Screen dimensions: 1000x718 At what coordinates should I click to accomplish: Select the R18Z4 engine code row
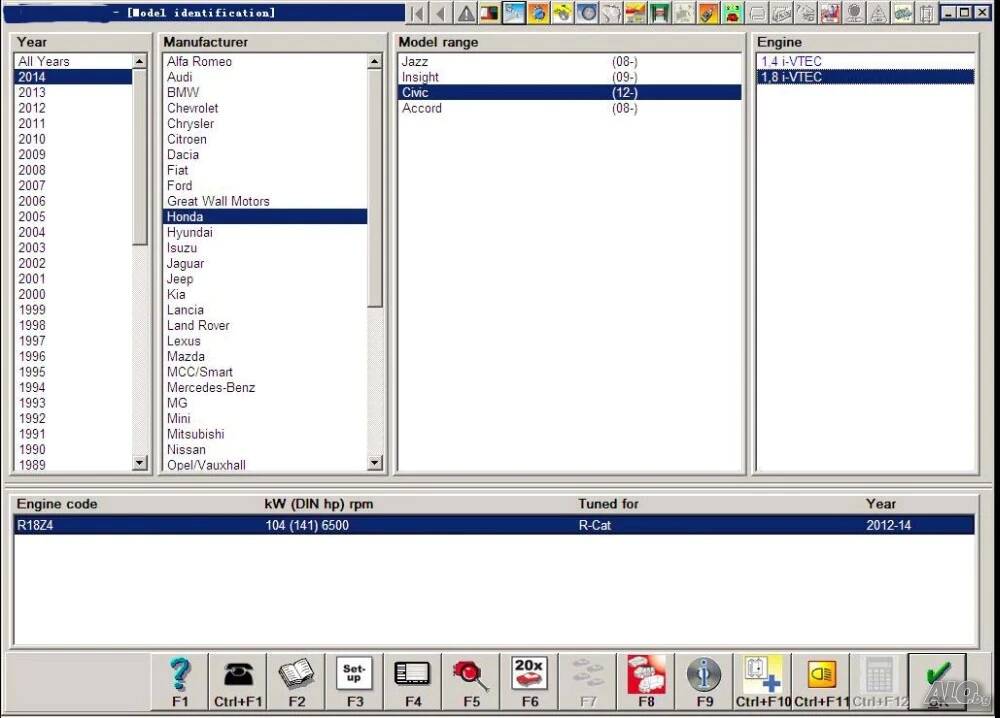click(x=494, y=525)
